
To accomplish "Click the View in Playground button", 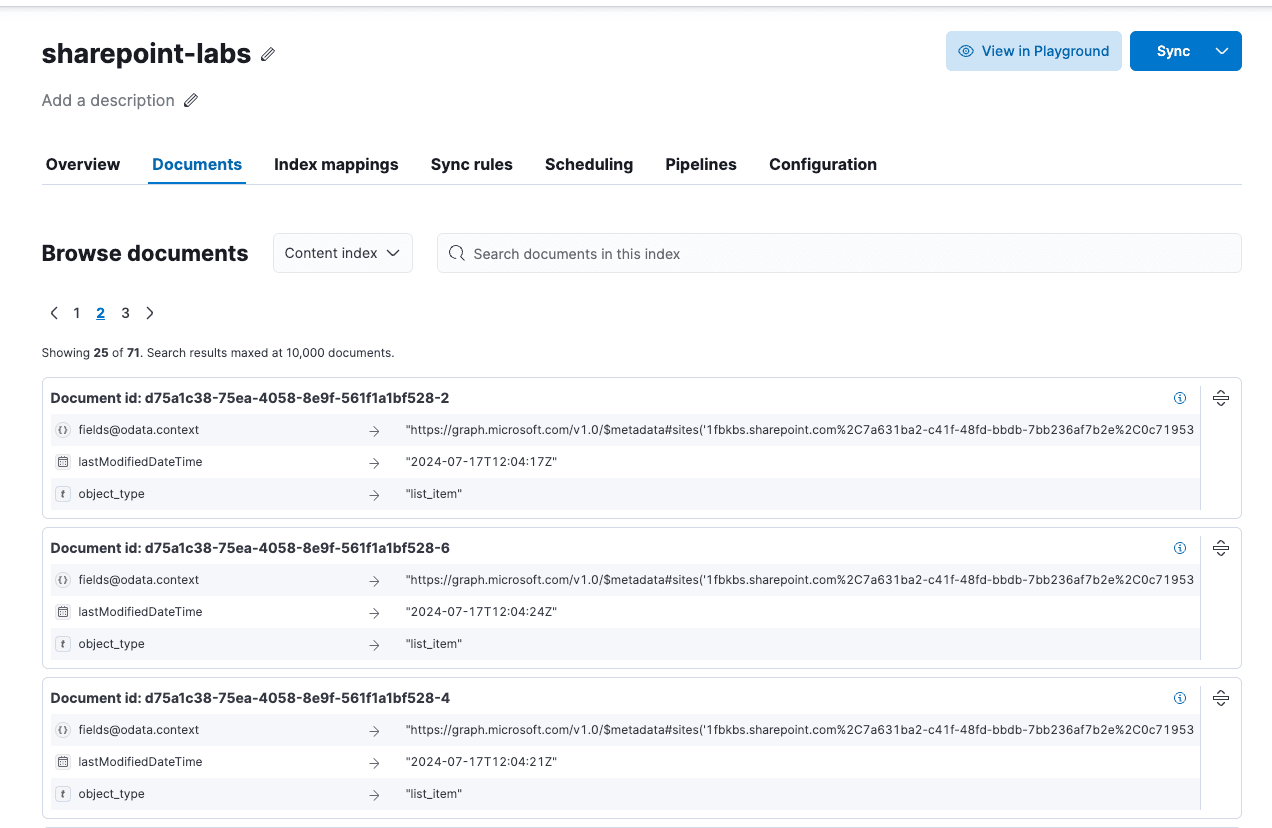I will [1033, 50].
